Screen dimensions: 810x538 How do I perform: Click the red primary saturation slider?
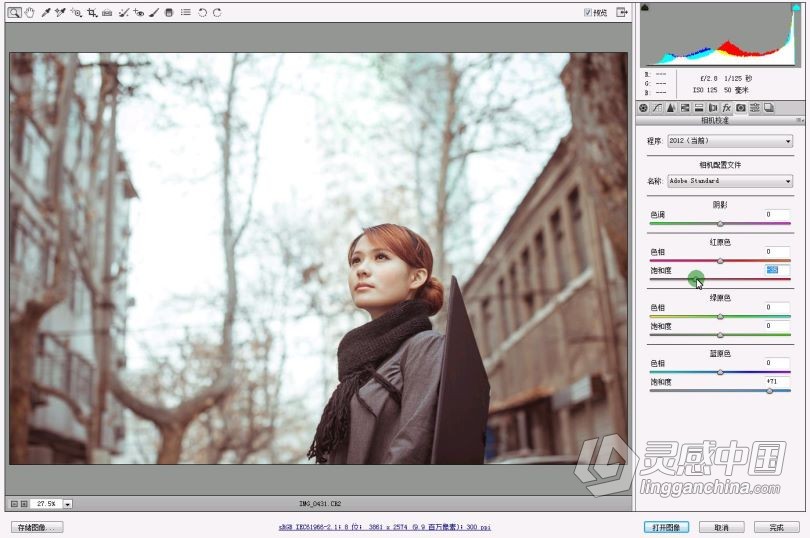tap(720, 280)
